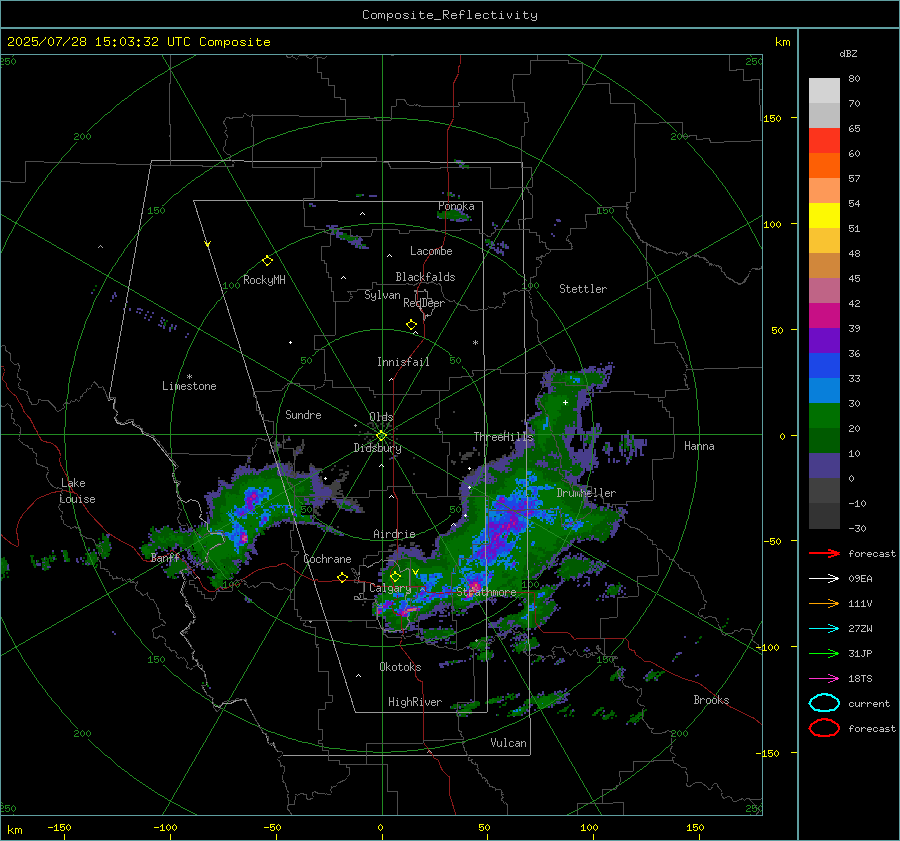
Task: Select the Banff label
Action: 165,558
